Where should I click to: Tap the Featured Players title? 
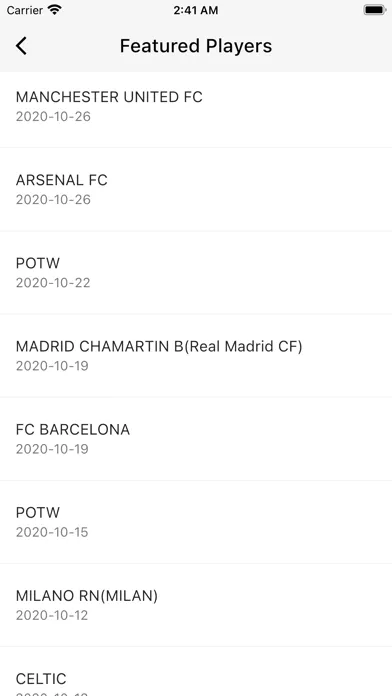196,46
